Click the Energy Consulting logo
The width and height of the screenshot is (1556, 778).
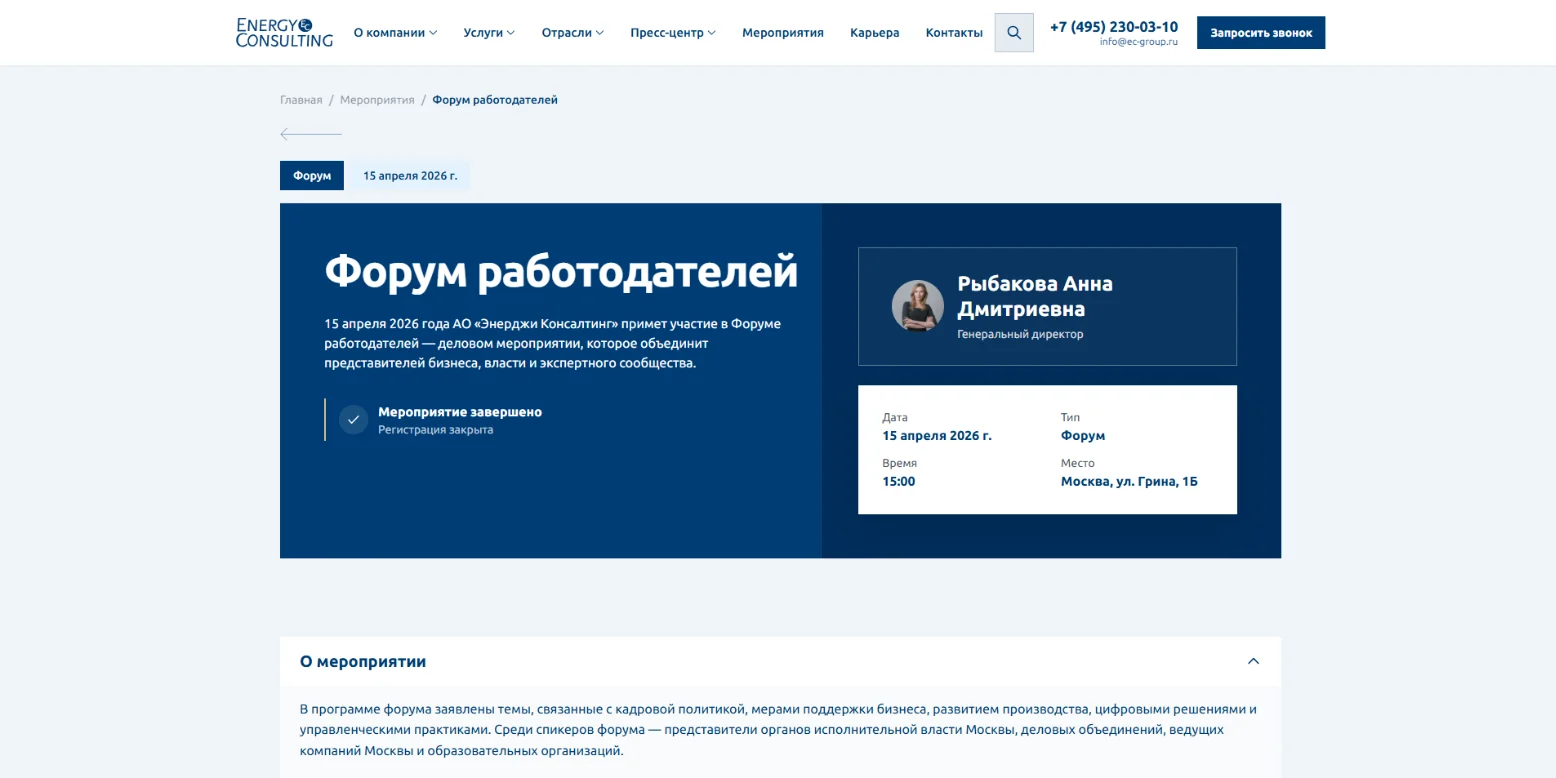click(x=284, y=33)
